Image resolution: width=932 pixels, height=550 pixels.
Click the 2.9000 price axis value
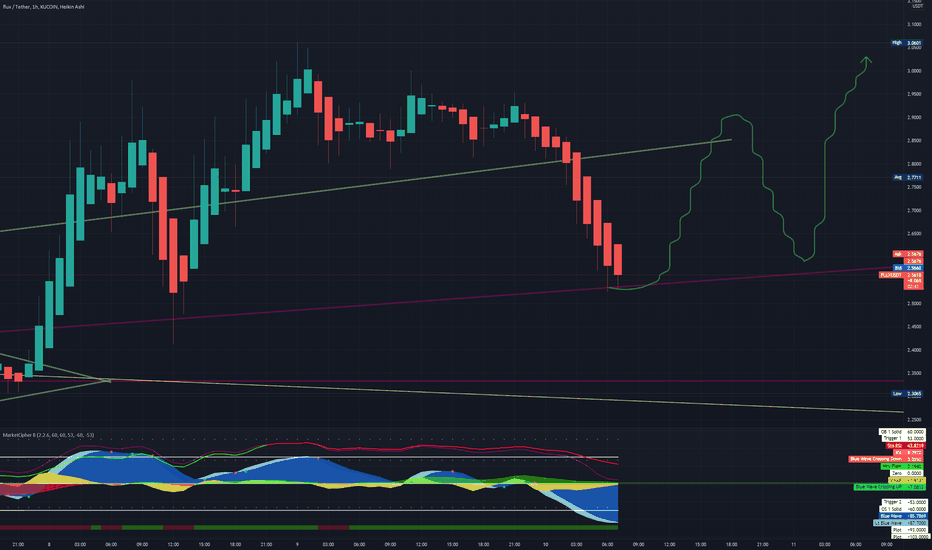914,117
